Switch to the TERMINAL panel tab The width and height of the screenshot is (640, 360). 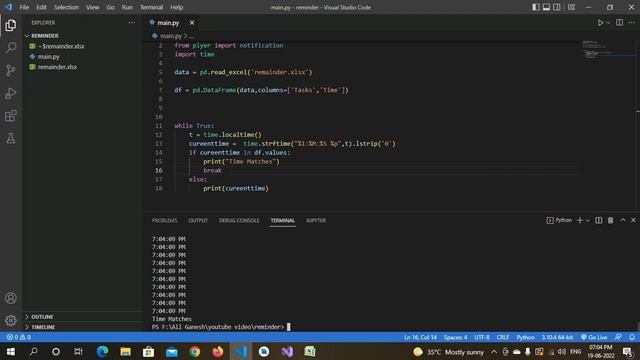[x=282, y=220]
